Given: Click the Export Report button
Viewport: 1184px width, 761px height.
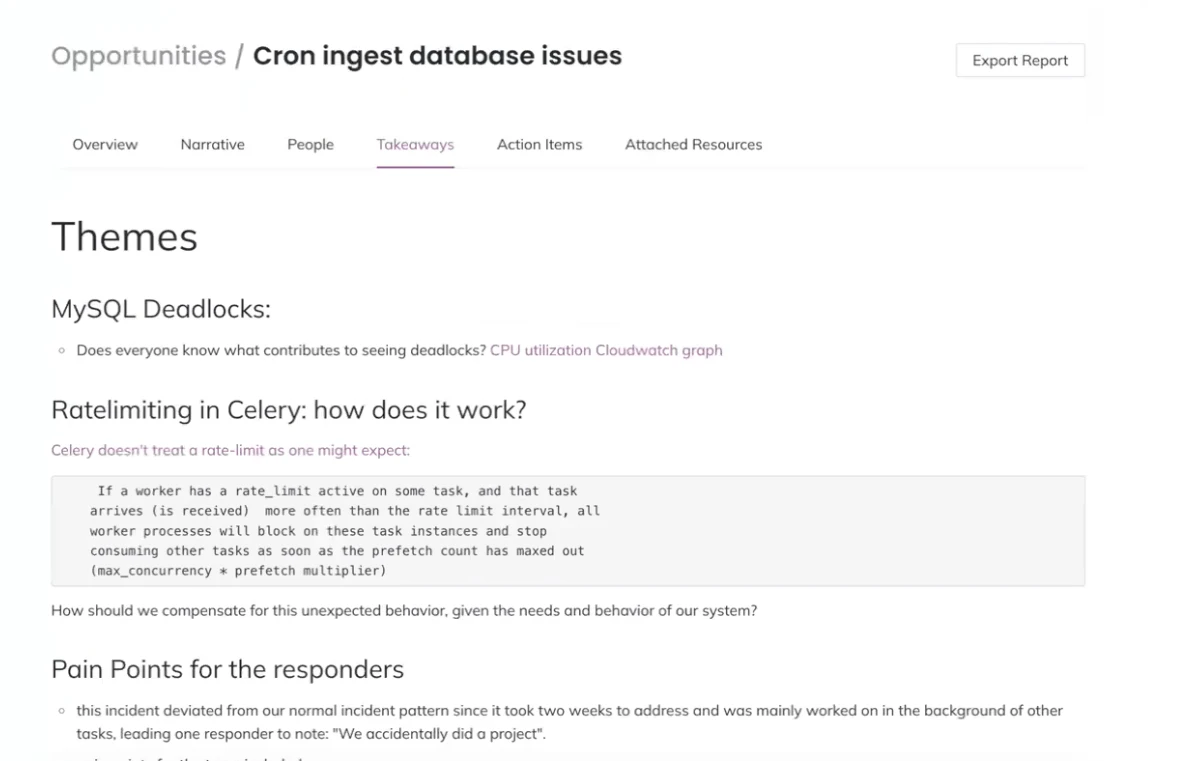Looking at the screenshot, I should tap(1020, 60).
